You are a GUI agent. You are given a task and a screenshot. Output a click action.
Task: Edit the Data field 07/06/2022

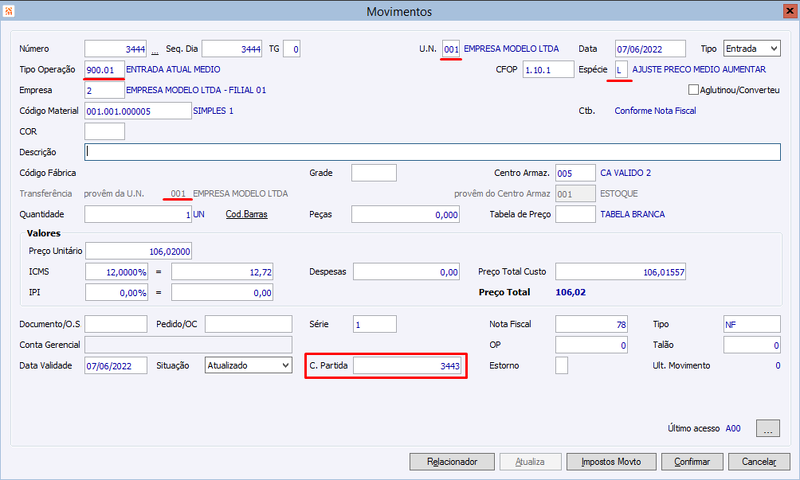650,48
